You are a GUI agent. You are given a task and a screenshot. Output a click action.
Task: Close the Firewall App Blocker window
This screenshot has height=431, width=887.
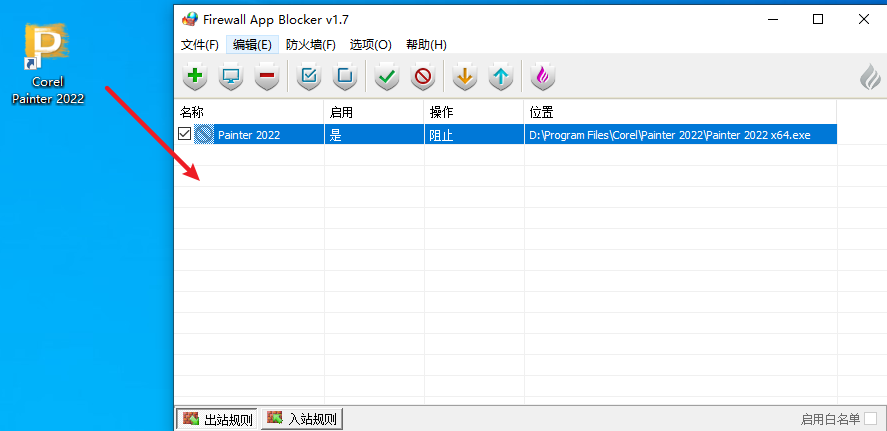(863, 19)
